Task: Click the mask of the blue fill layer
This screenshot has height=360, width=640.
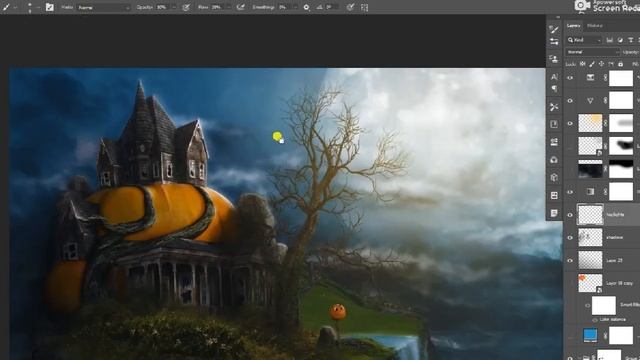Action: tap(621, 336)
